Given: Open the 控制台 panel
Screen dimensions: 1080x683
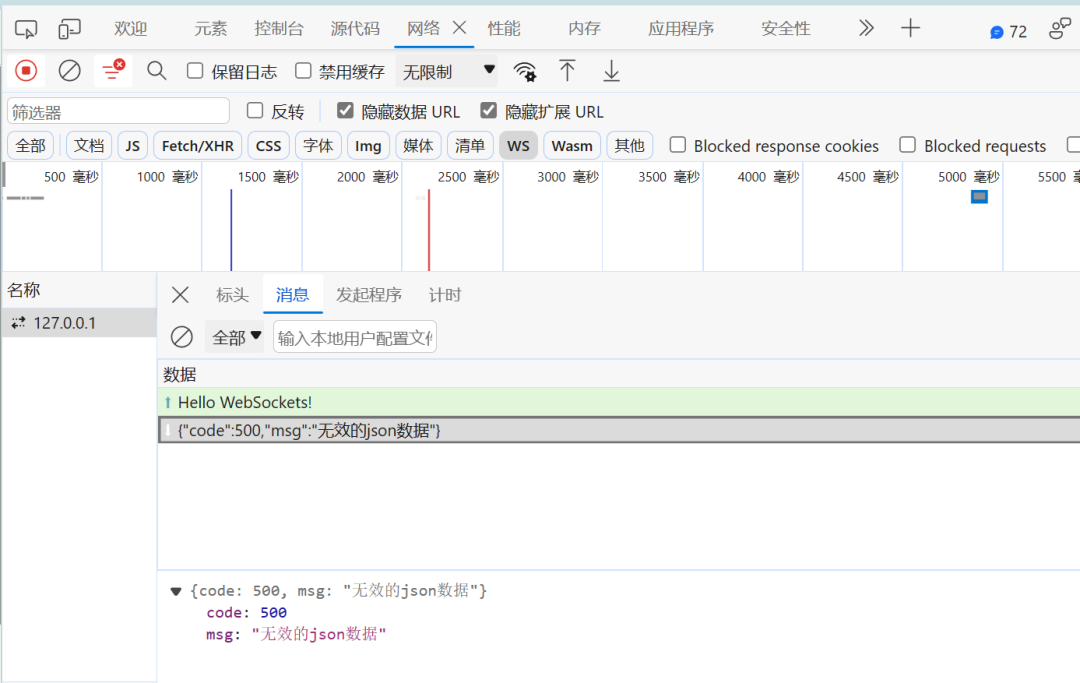Looking at the screenshot, I should pos(279,28).
